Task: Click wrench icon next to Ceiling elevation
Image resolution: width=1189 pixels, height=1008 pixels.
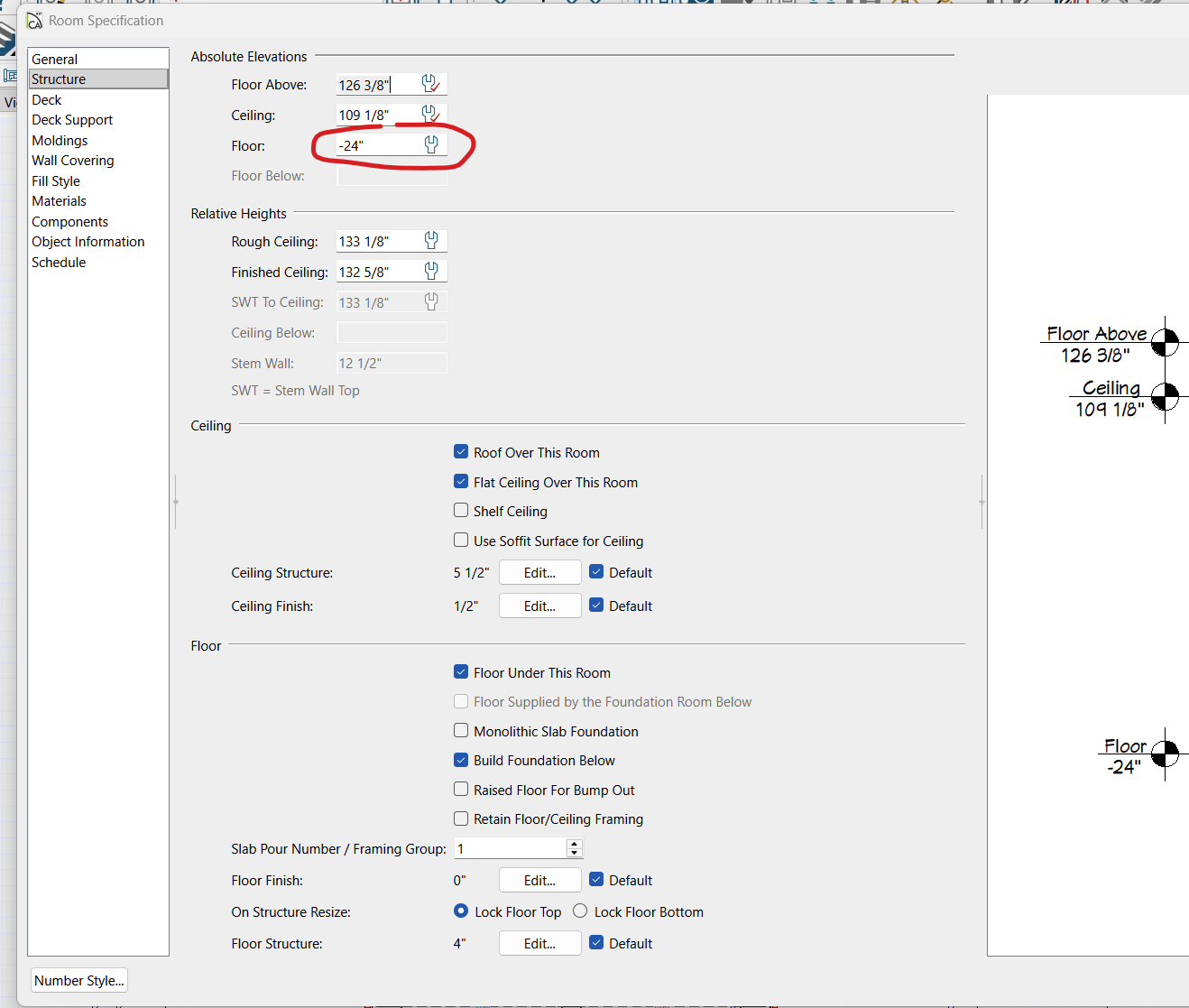Action: click(x=430, y=115)
